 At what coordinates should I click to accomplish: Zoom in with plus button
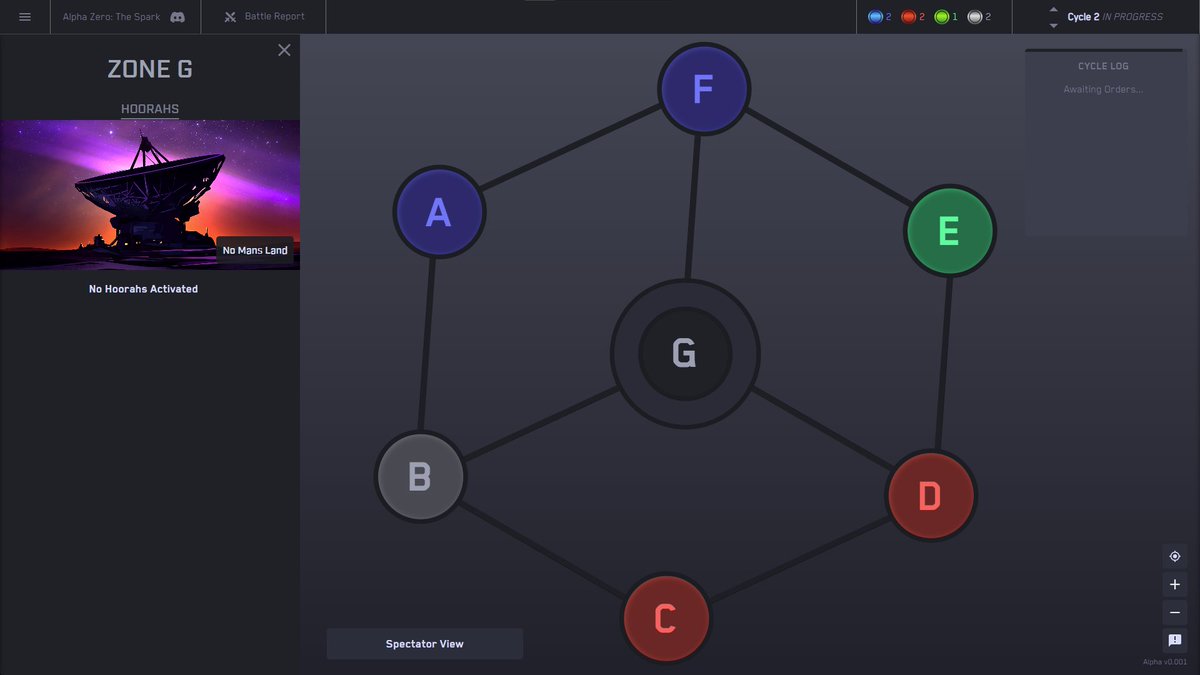pyautogui.click(x=1175, y=584)
